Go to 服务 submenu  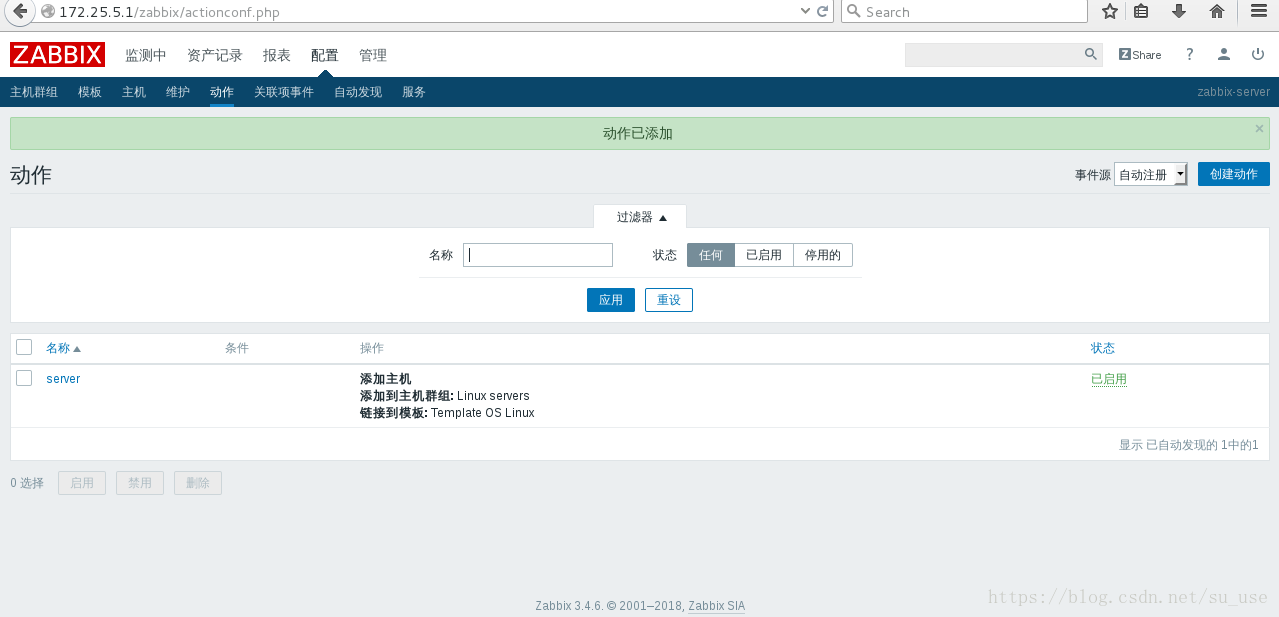pos(414,92)
